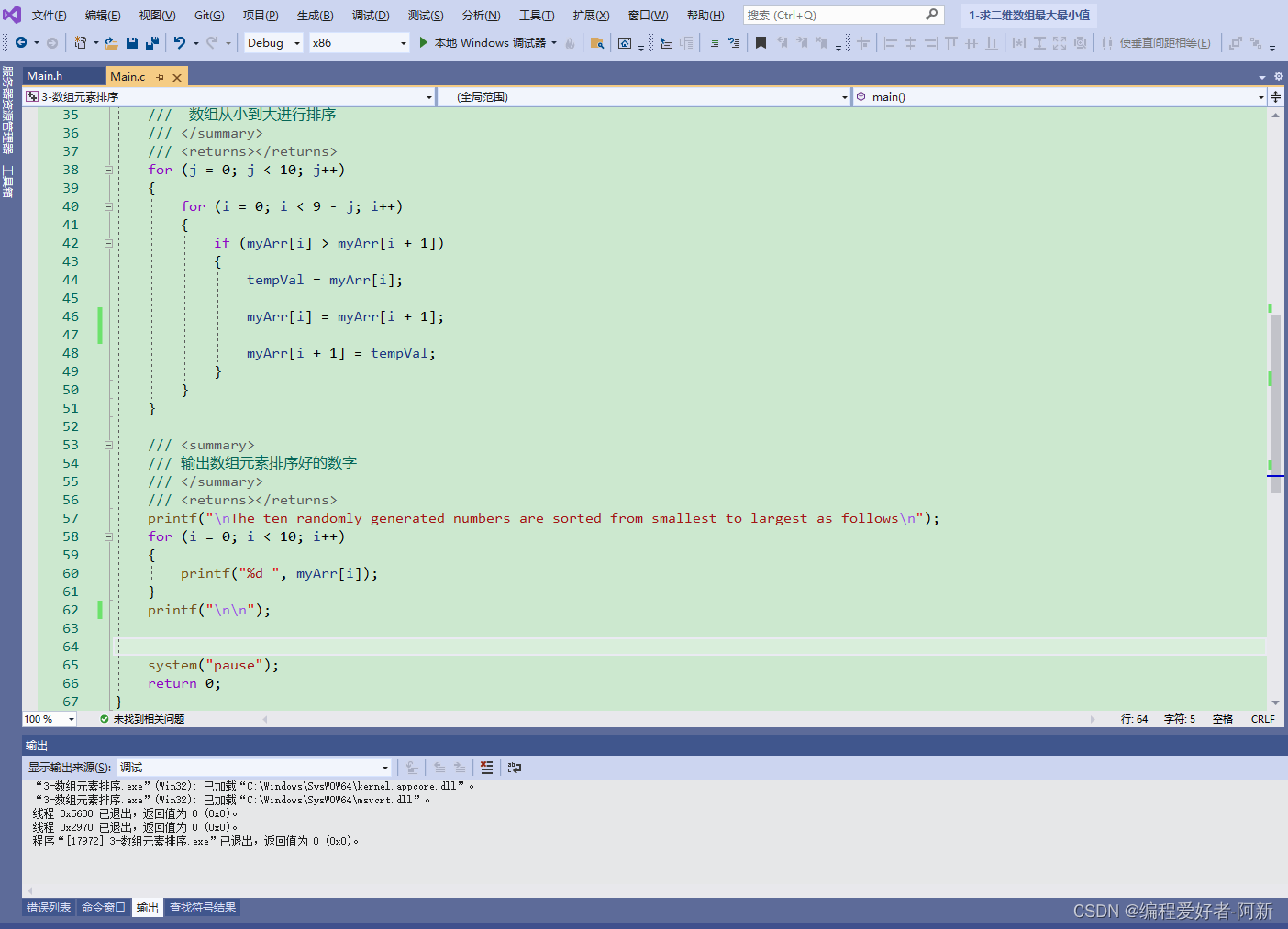Click the scroll-down arrow of editor scrollbar
The height and width of the screenshot is (929, 1288).
coord(1275,702)
